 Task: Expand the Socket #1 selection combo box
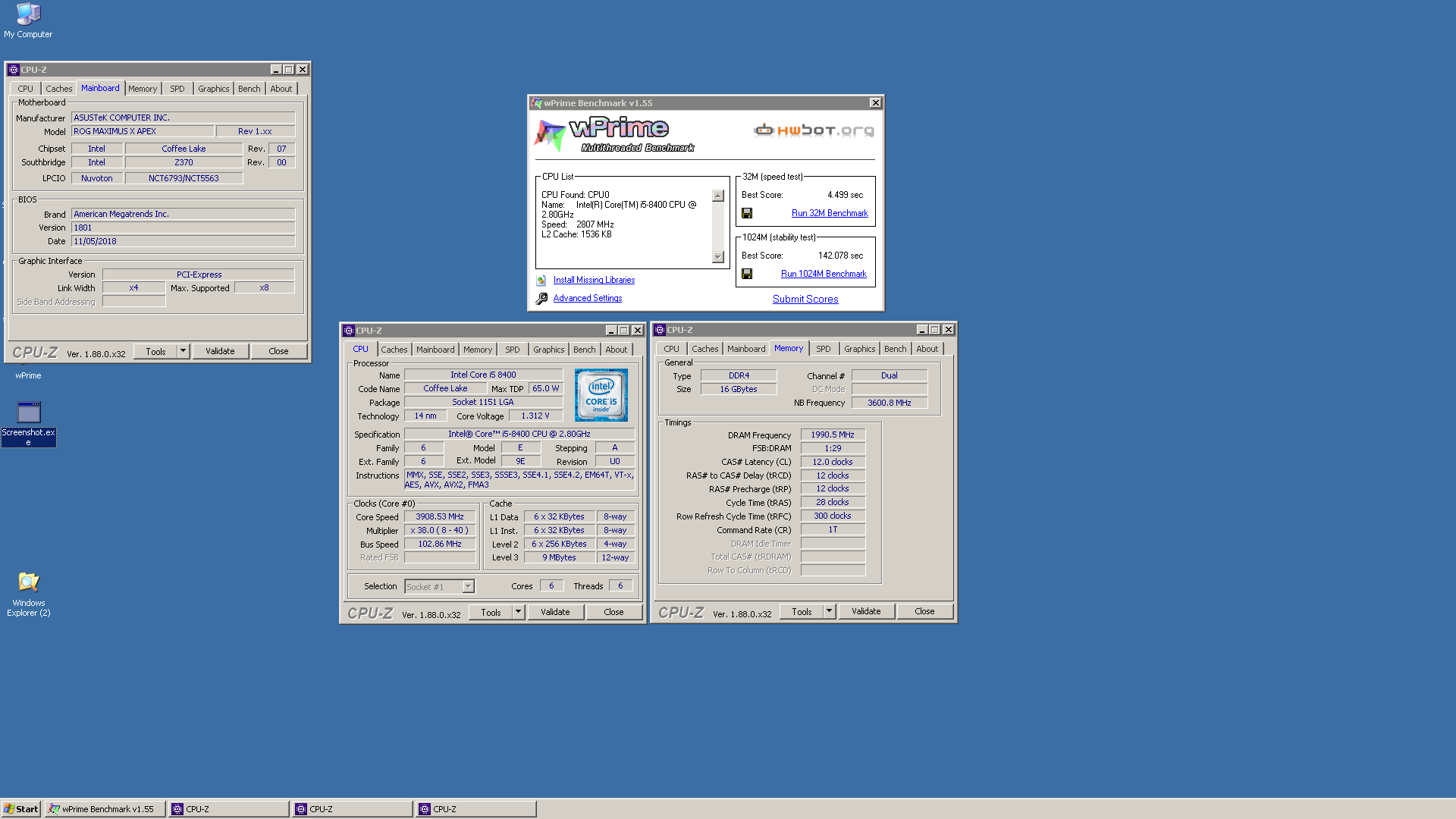pos(468,586)
